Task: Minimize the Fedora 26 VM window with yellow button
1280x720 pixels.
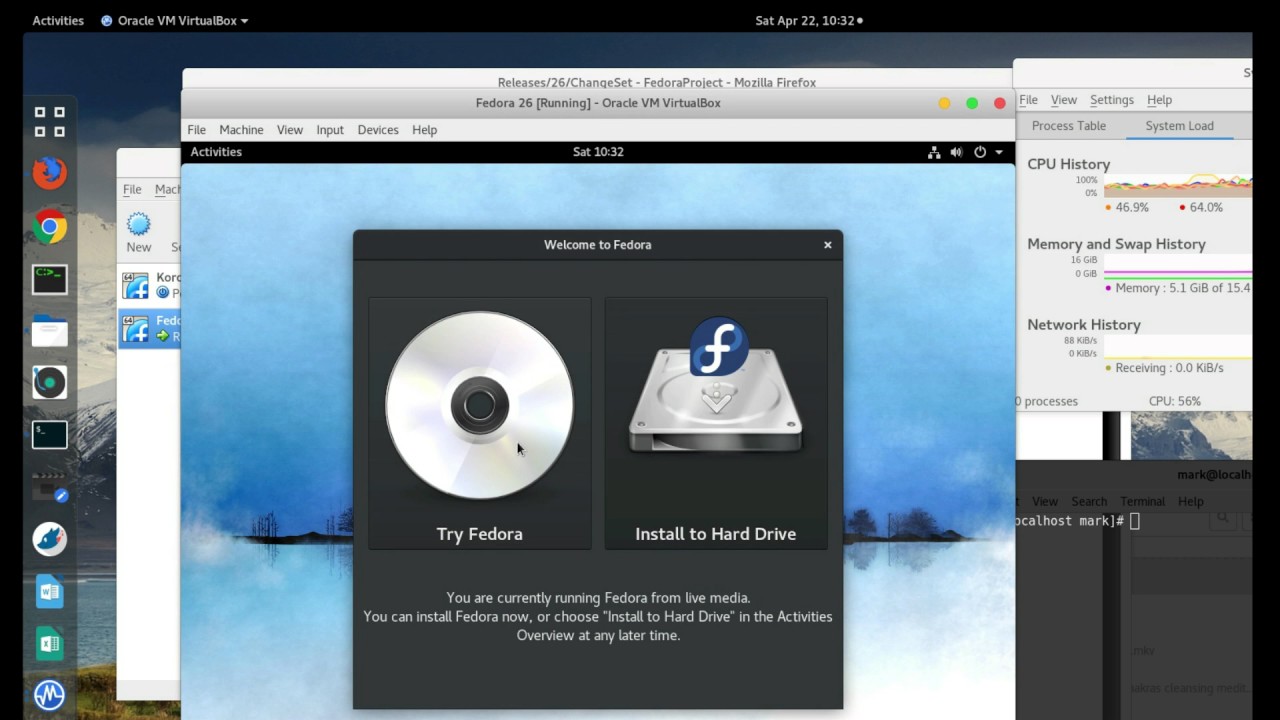Action: point(944,103)
